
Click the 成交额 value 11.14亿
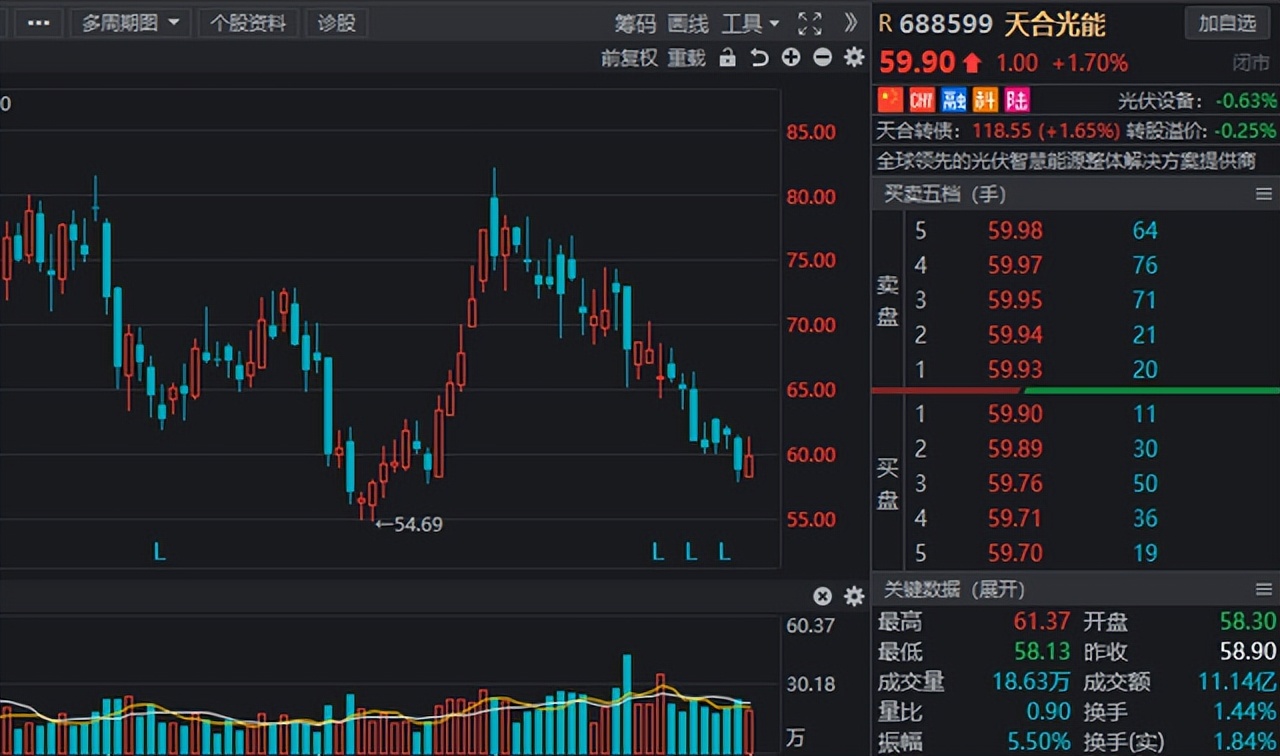pyautogui.click(x=1238, y=682)
